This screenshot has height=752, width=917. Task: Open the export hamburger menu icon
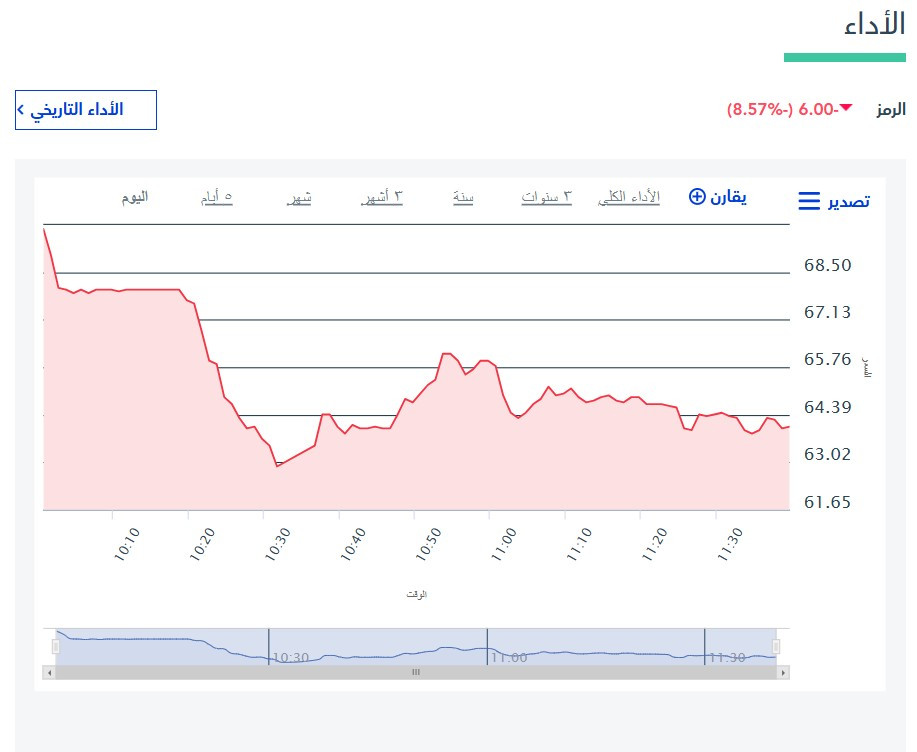pos(809,201)
